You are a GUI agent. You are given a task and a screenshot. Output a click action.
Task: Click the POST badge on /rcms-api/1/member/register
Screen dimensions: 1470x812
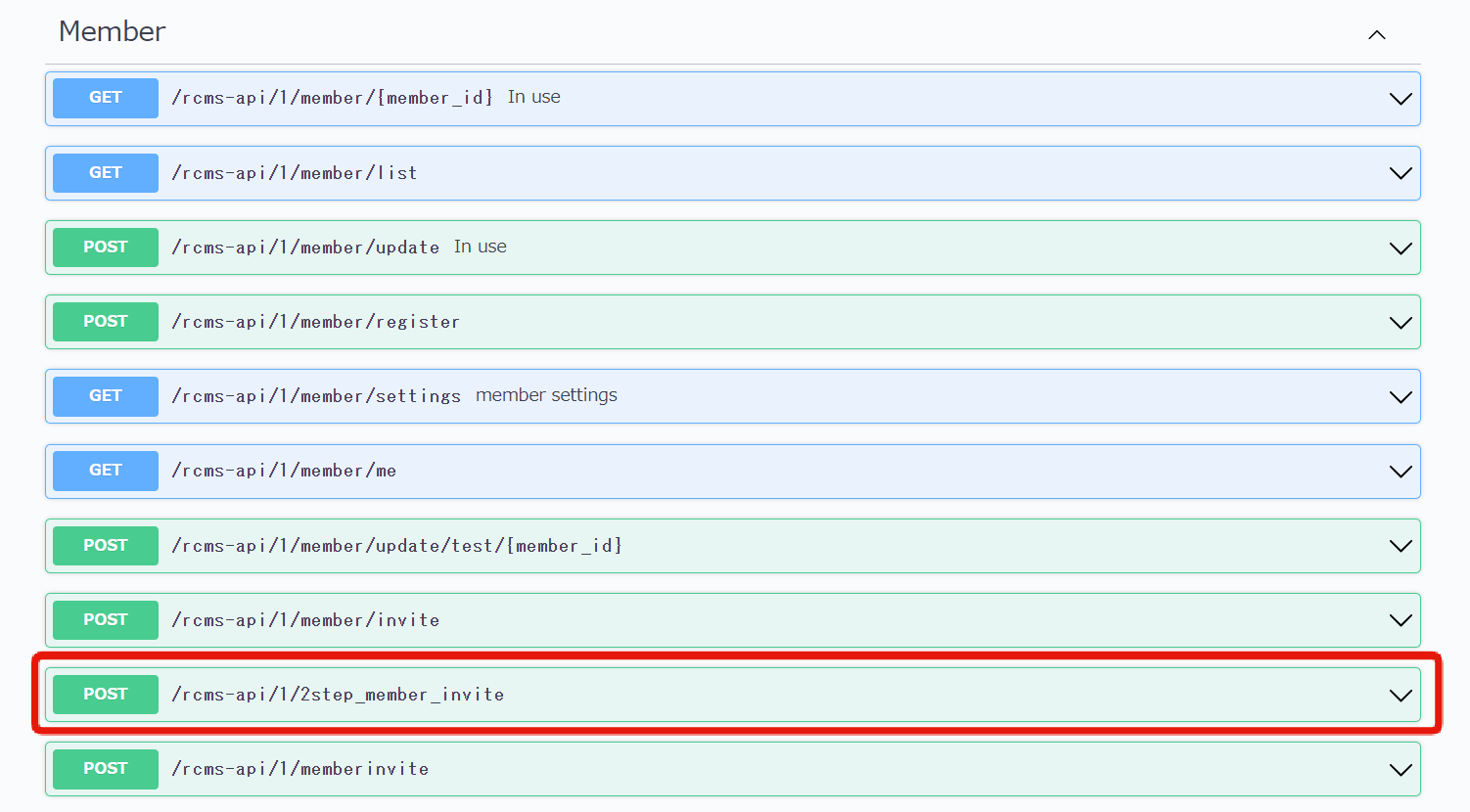pyautogui.click(x=105, y=321)
